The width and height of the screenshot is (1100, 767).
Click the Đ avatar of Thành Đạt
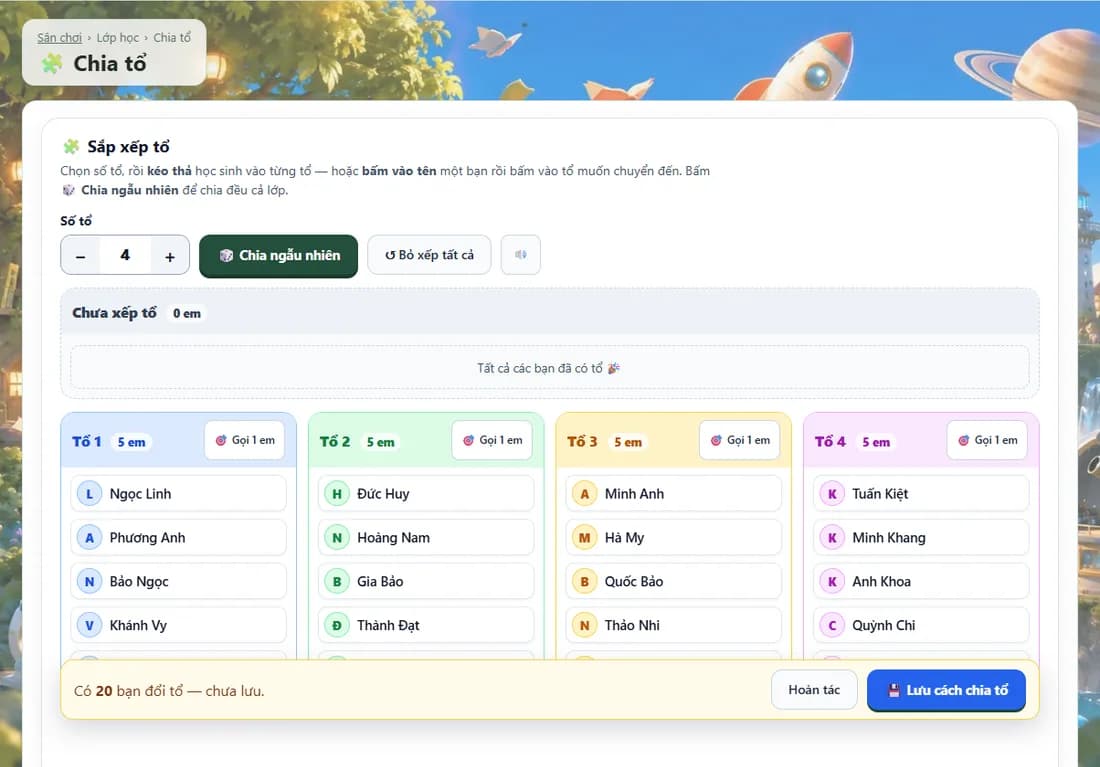[337, 625]
